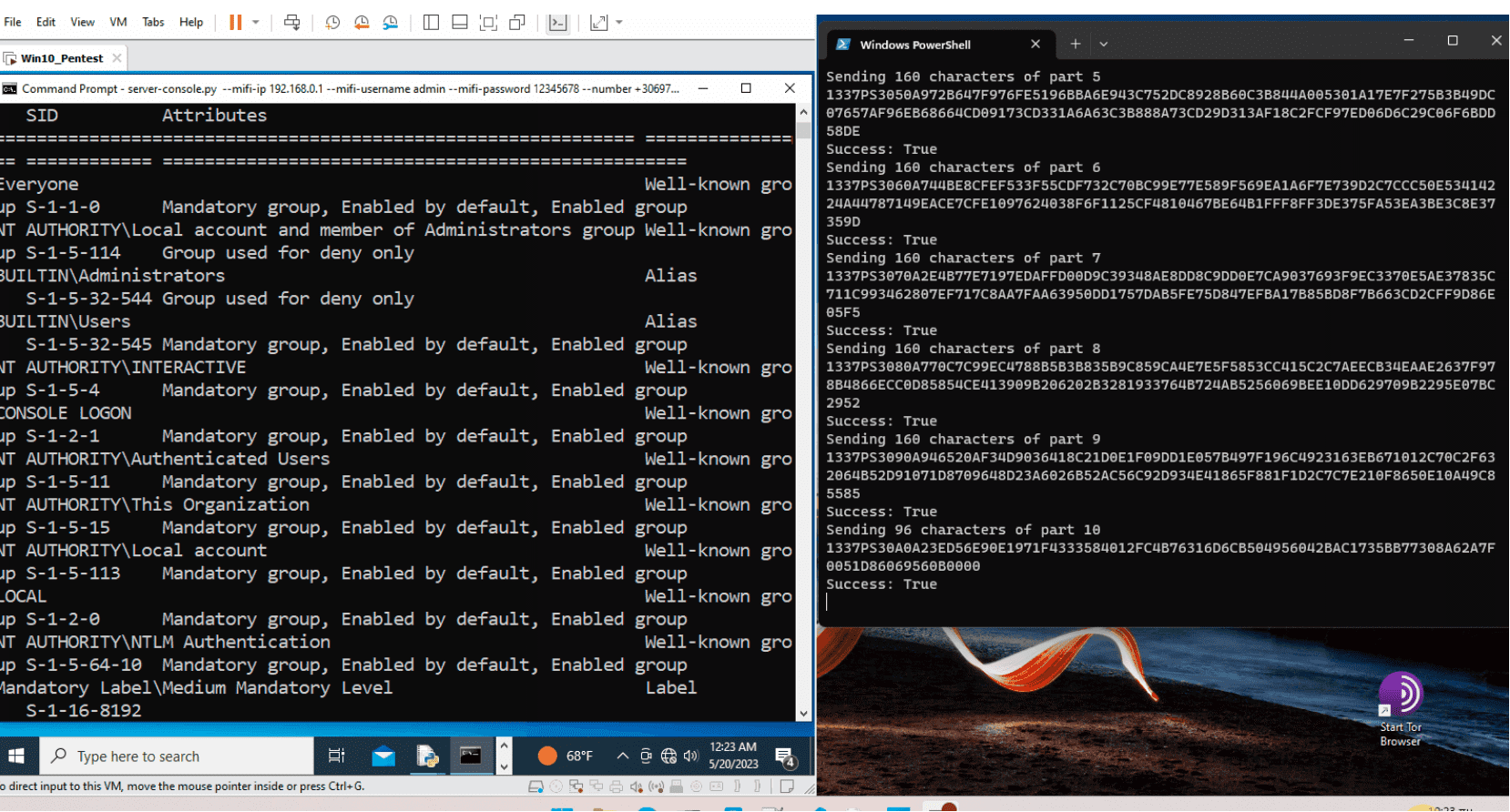Viewport: 1510px width, 812px height.
Task: Open a new terminal tab with plus
Action: click(1076, 44)
